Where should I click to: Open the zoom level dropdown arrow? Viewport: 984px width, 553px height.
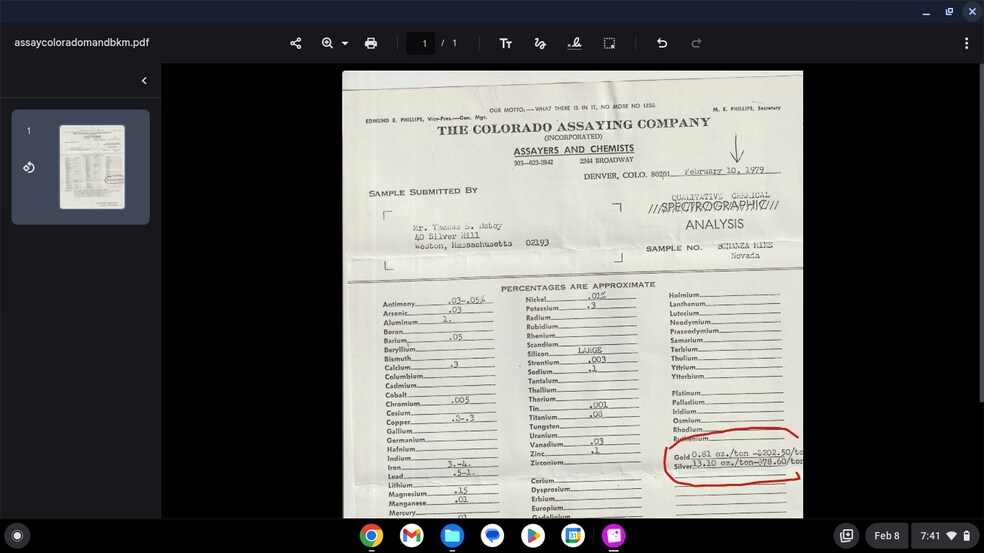[x=345, y=43]
